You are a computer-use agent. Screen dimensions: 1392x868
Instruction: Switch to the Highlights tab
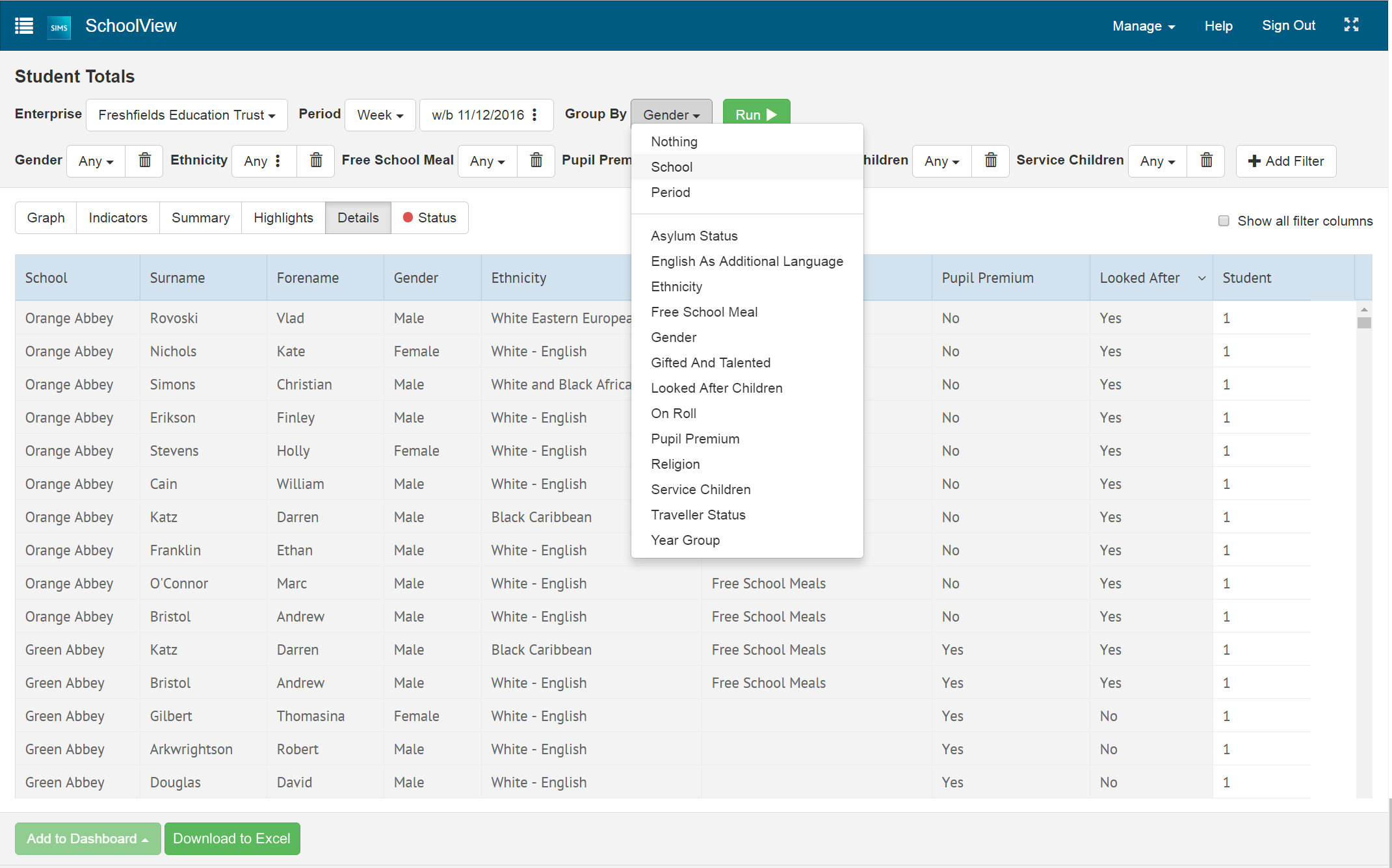[x=283, y=218]
